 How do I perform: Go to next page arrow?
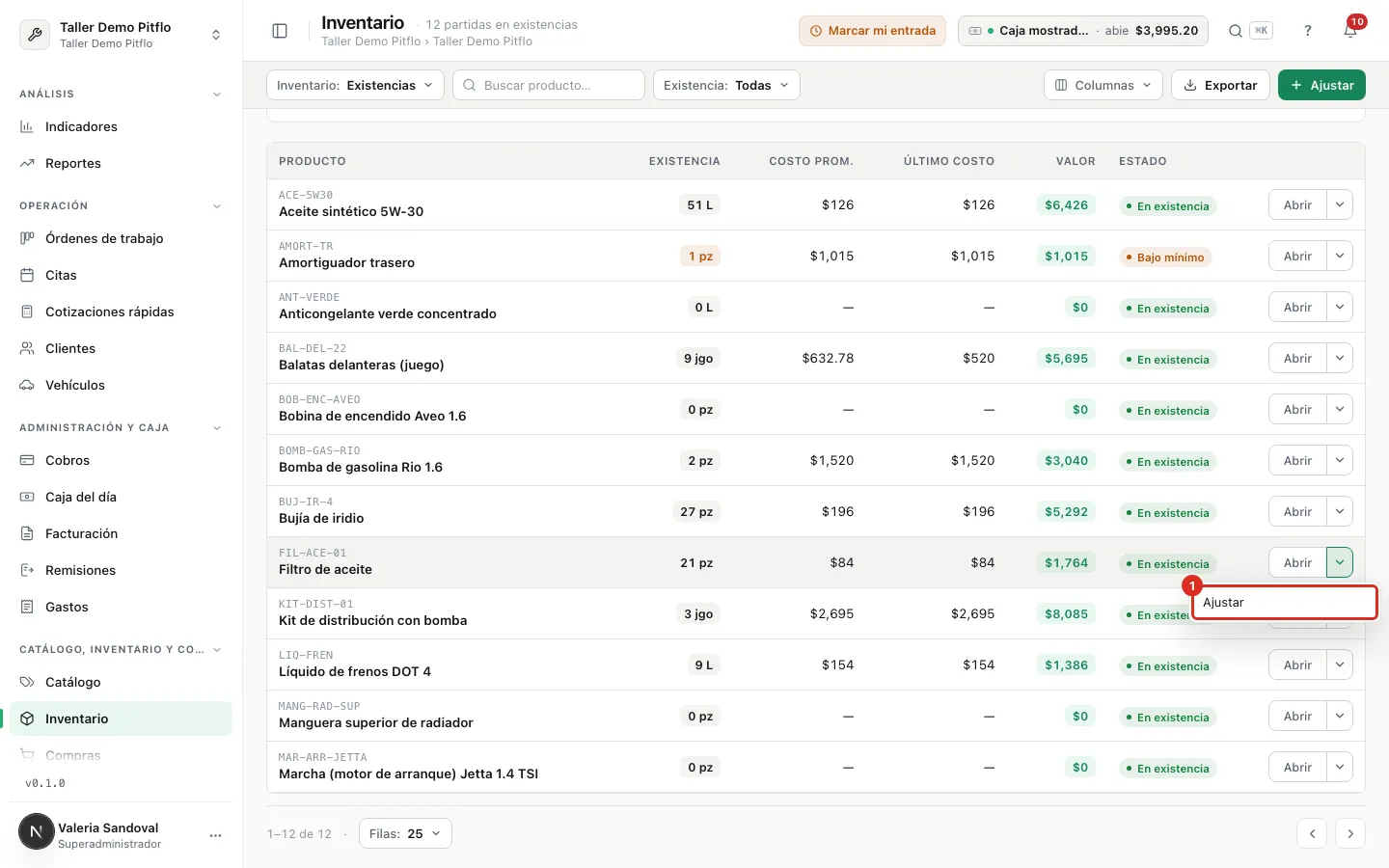tap(1350, 833)
